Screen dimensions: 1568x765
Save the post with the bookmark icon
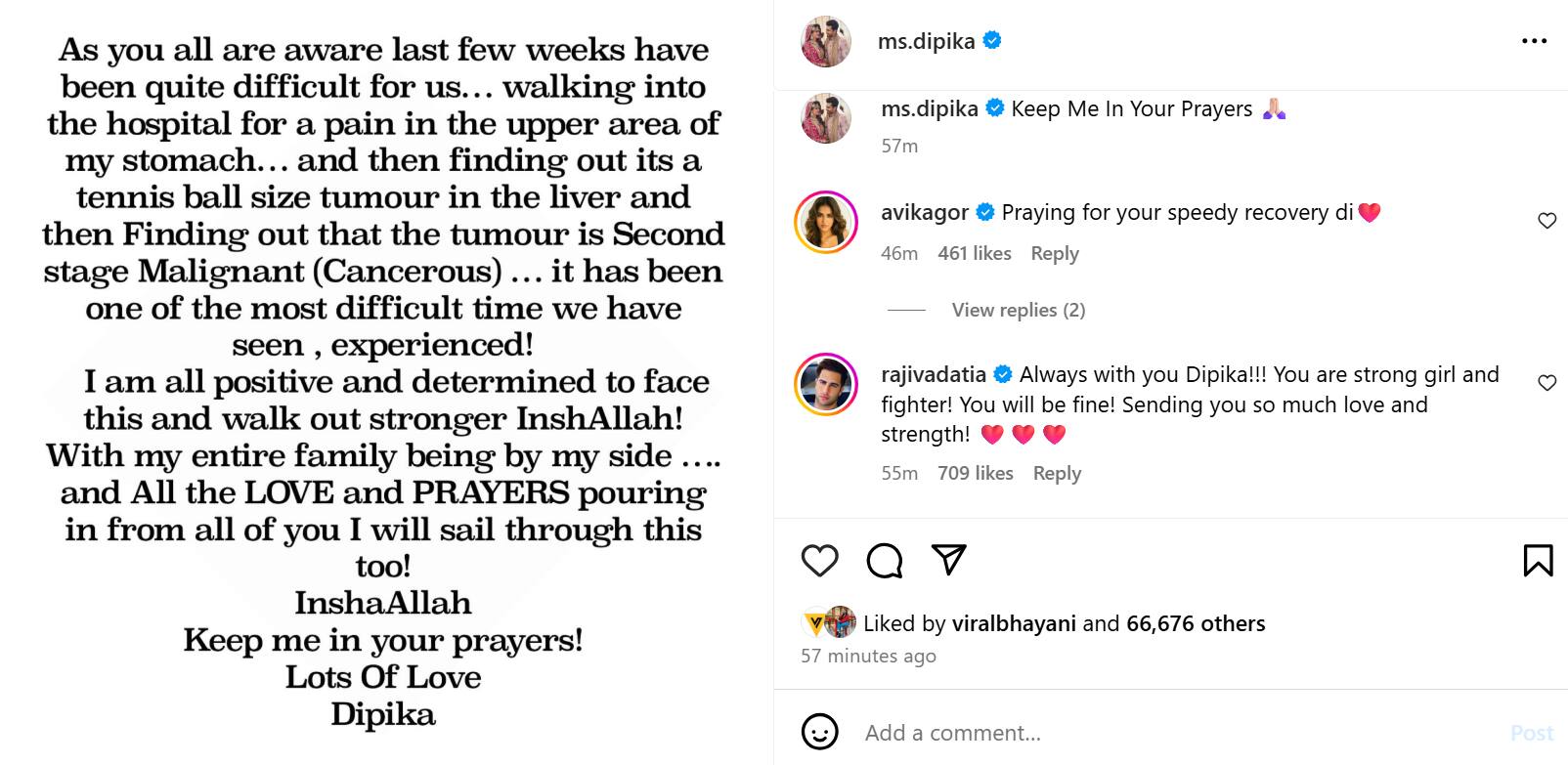click(1537, 561)
